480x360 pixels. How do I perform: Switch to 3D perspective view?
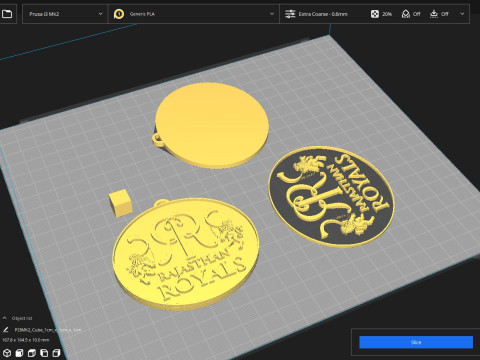click(7, 353)
